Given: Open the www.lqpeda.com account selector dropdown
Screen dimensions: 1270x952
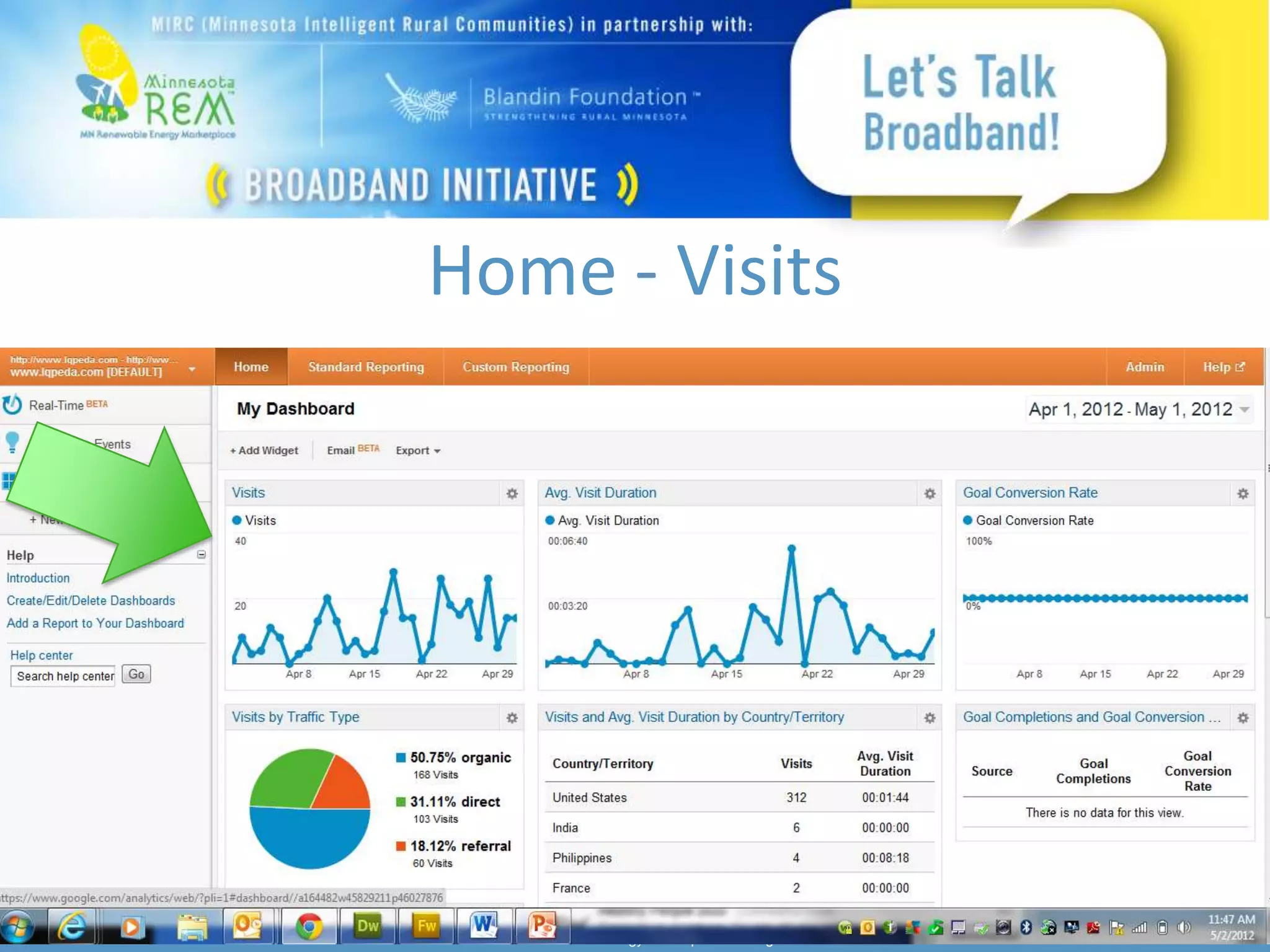Looking at the screenshot, I should pyautogui.click(x=192, y=369).
